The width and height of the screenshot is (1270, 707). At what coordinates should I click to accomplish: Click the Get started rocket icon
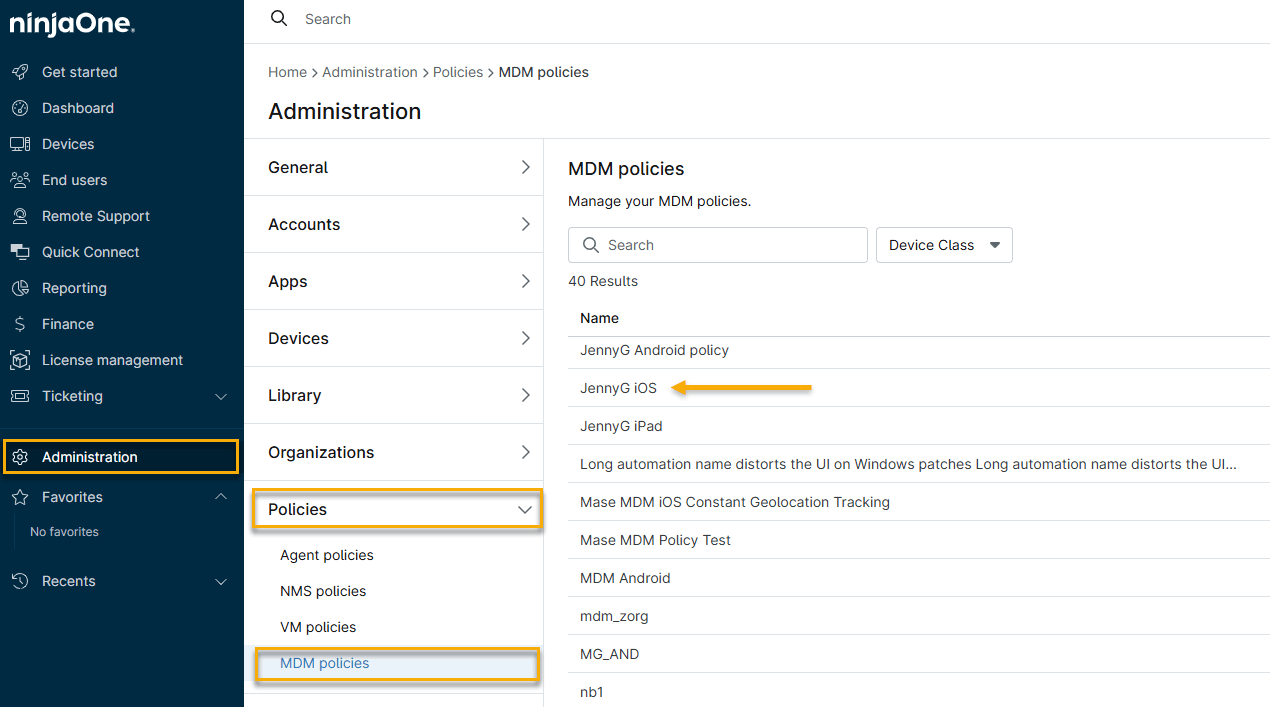click(x=19, y=72)
